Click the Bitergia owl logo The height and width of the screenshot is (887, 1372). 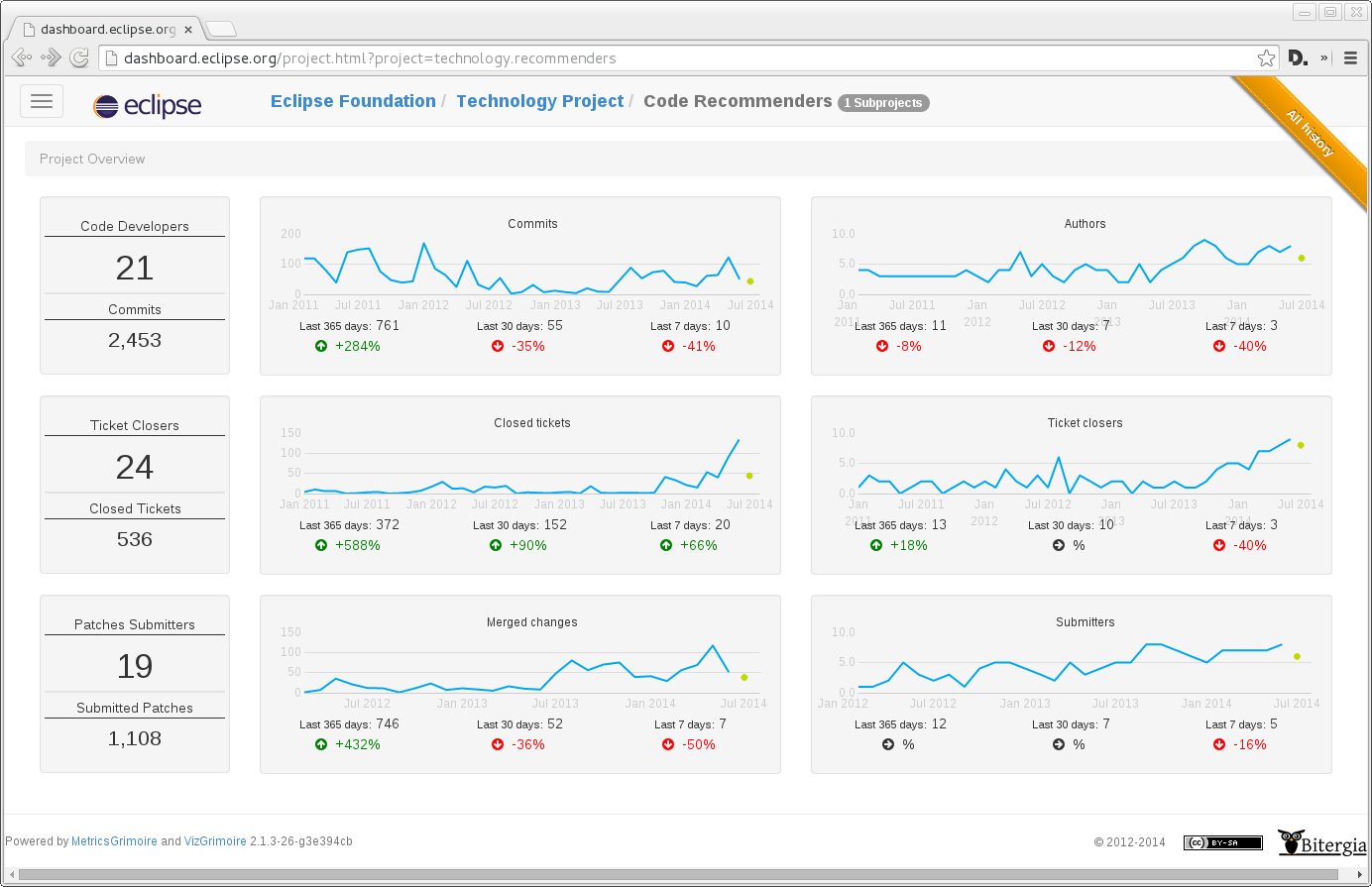1322,842
